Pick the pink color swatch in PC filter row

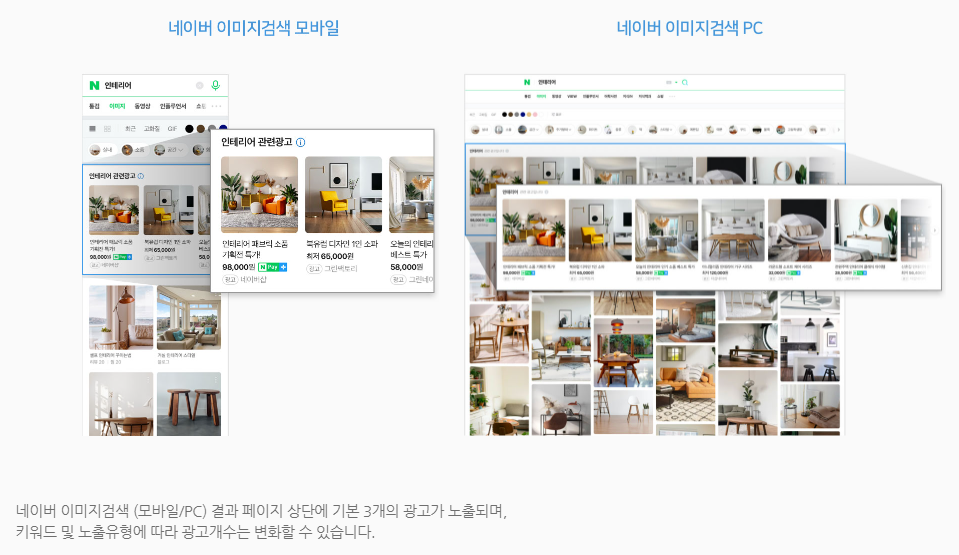pos(535,114)
